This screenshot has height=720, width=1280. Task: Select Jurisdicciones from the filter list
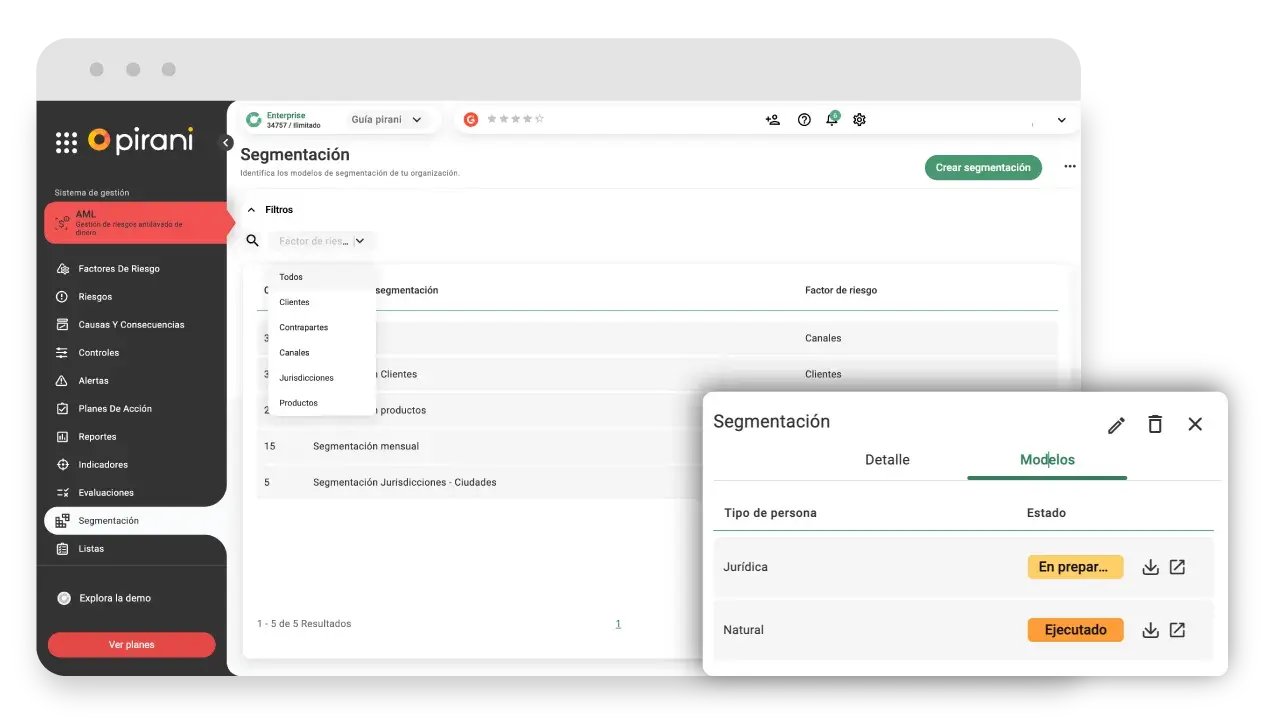tap(306, 378)
